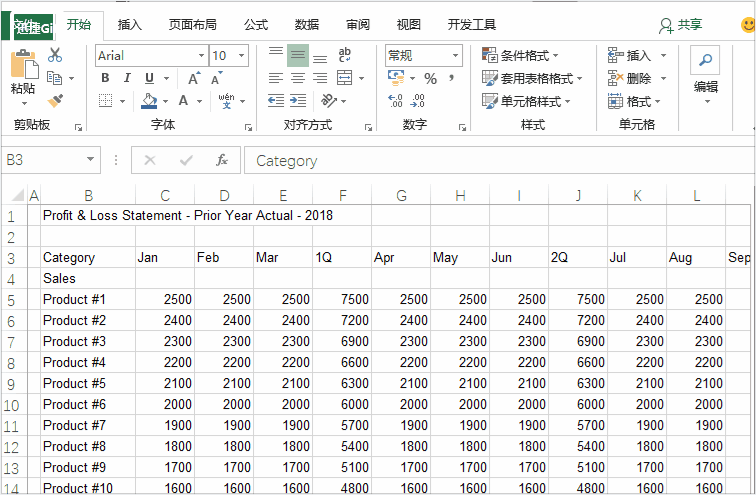Open Number (数字) dialog launcher
This screenshot has height=495, width=756.
(462, 127)
